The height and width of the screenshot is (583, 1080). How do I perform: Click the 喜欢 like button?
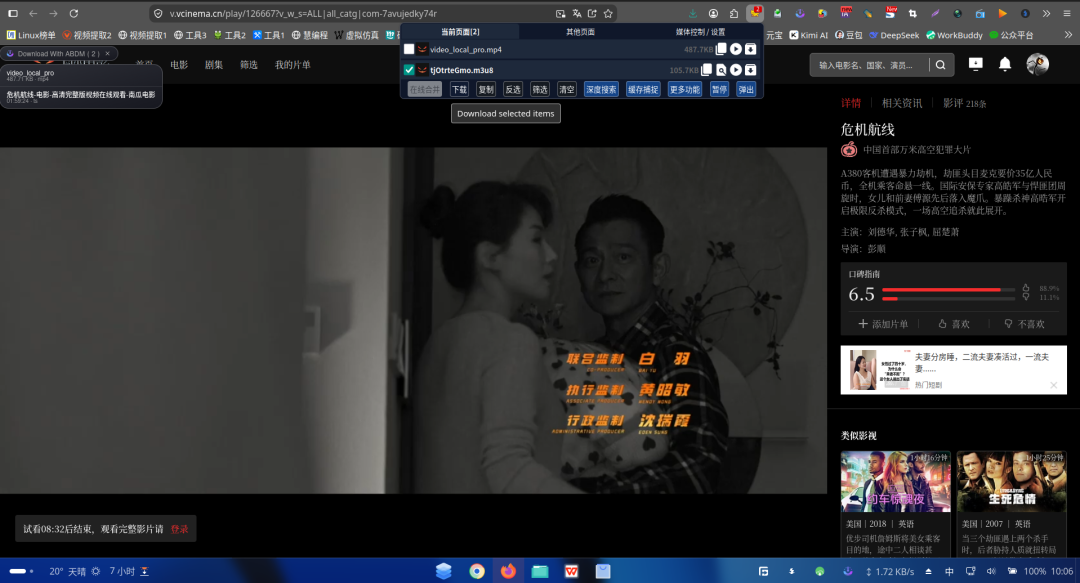coord(954,324)
